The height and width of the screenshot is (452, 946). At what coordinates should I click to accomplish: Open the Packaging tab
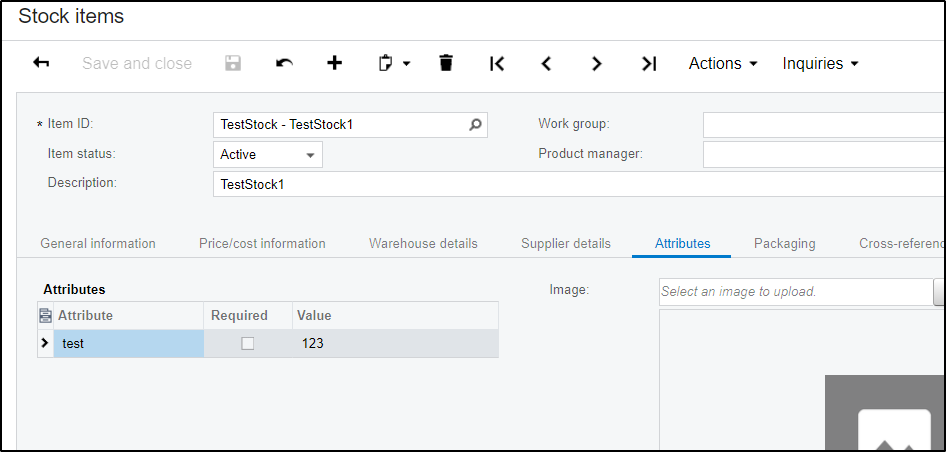(784, 243)
